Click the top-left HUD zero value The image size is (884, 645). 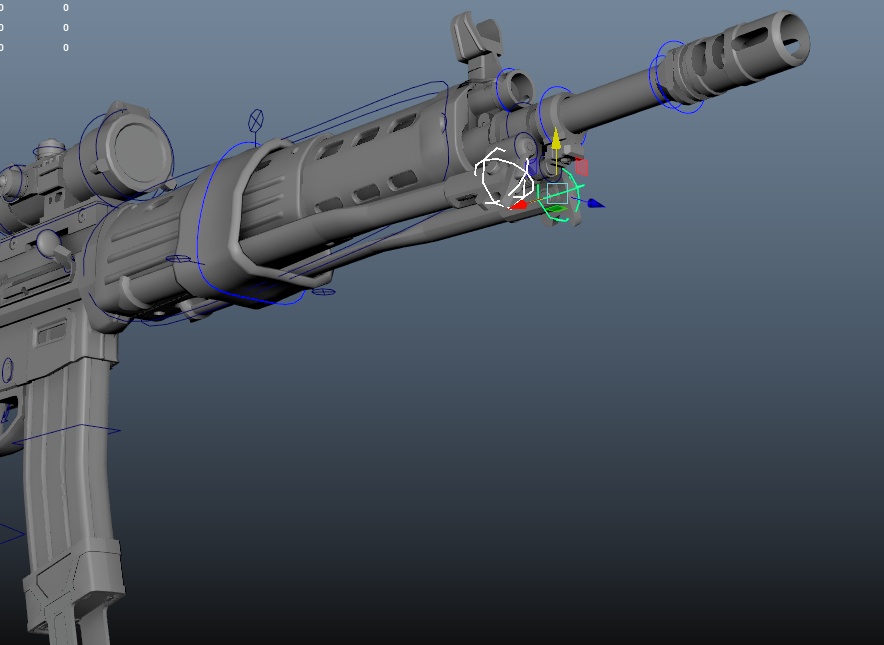66,5
